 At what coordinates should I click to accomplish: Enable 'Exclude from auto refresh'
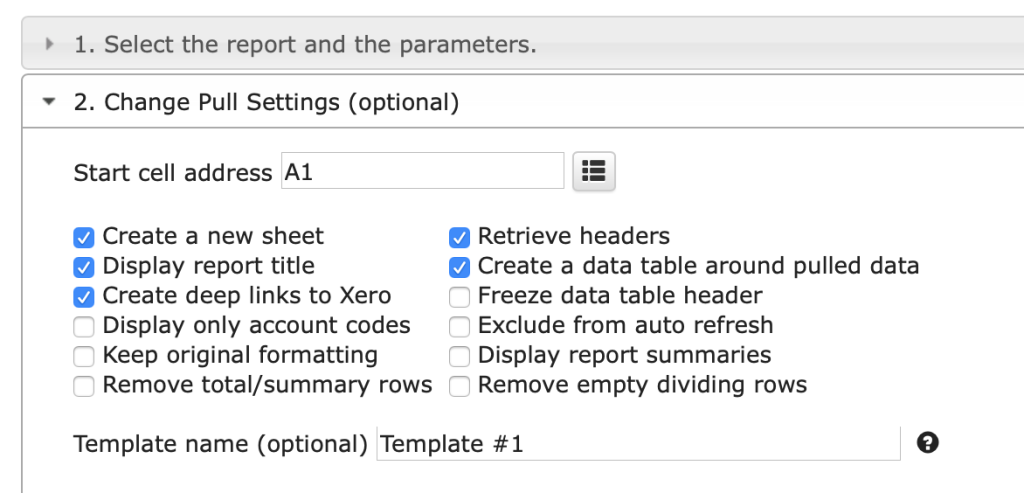[459, 326]
